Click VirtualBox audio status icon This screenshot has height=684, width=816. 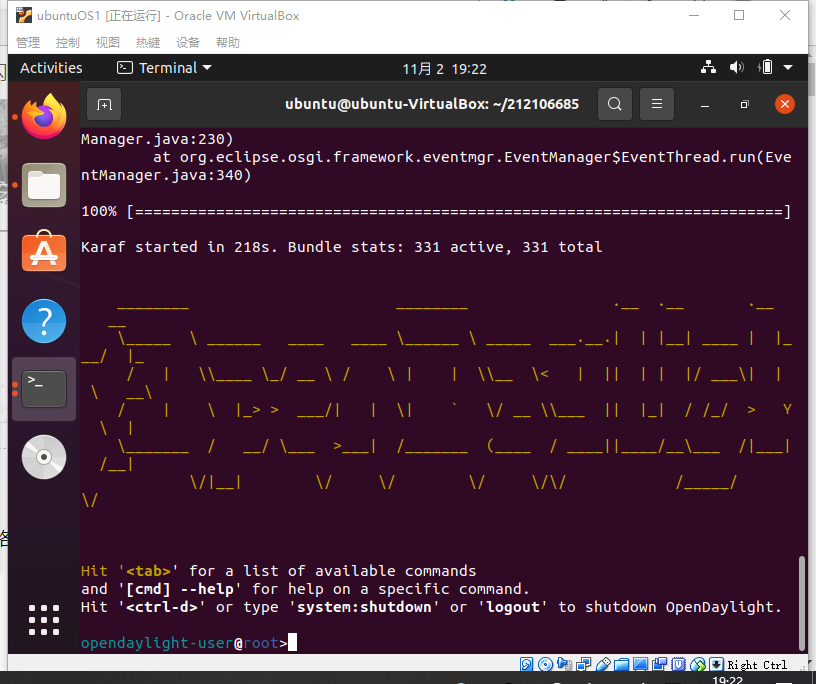coord(564,664)
